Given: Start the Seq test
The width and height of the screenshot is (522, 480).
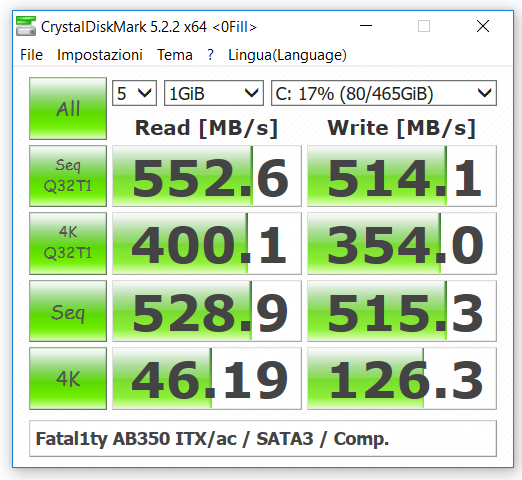Looking at the screenshot, I should (68, 311).
